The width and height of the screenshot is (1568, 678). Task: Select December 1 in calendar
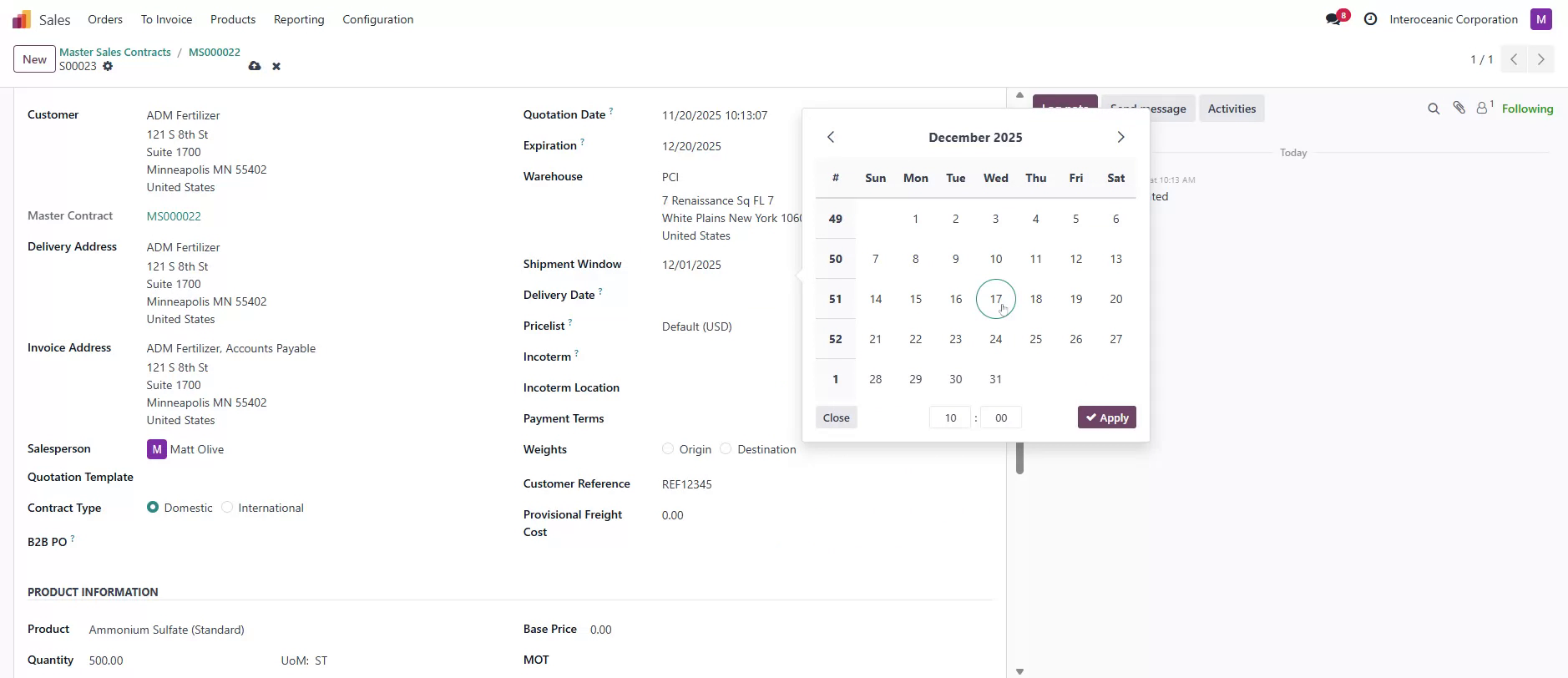pyautogui.click(x=915, y=219)
